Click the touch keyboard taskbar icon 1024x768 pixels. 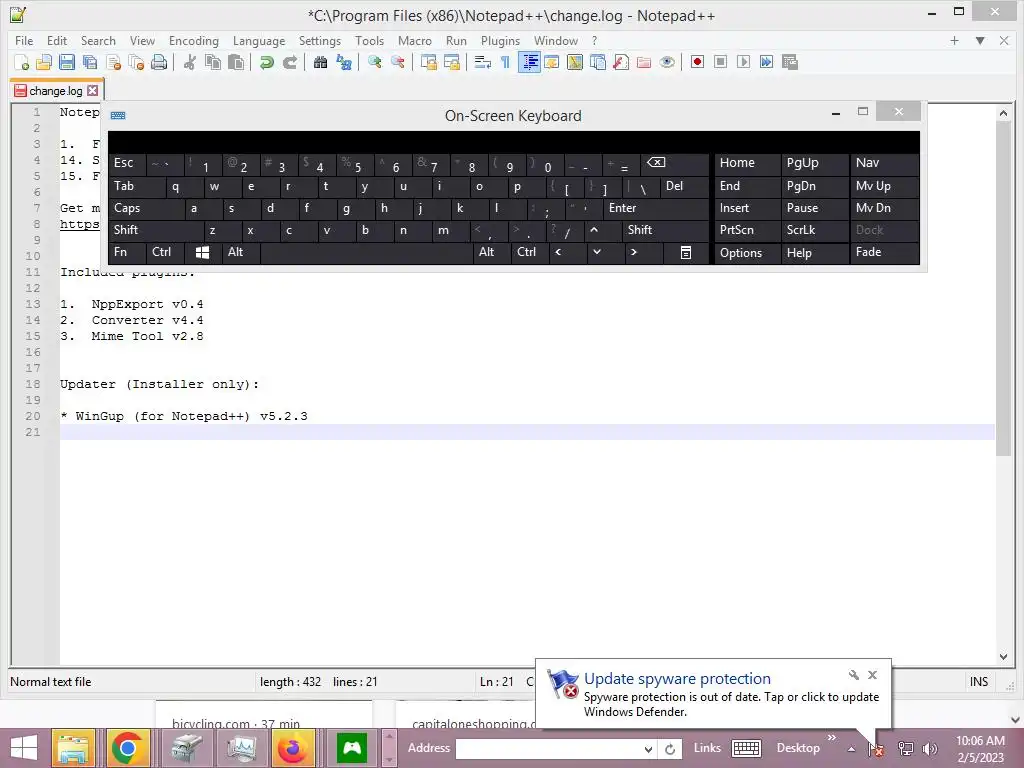tap(746, 748)
